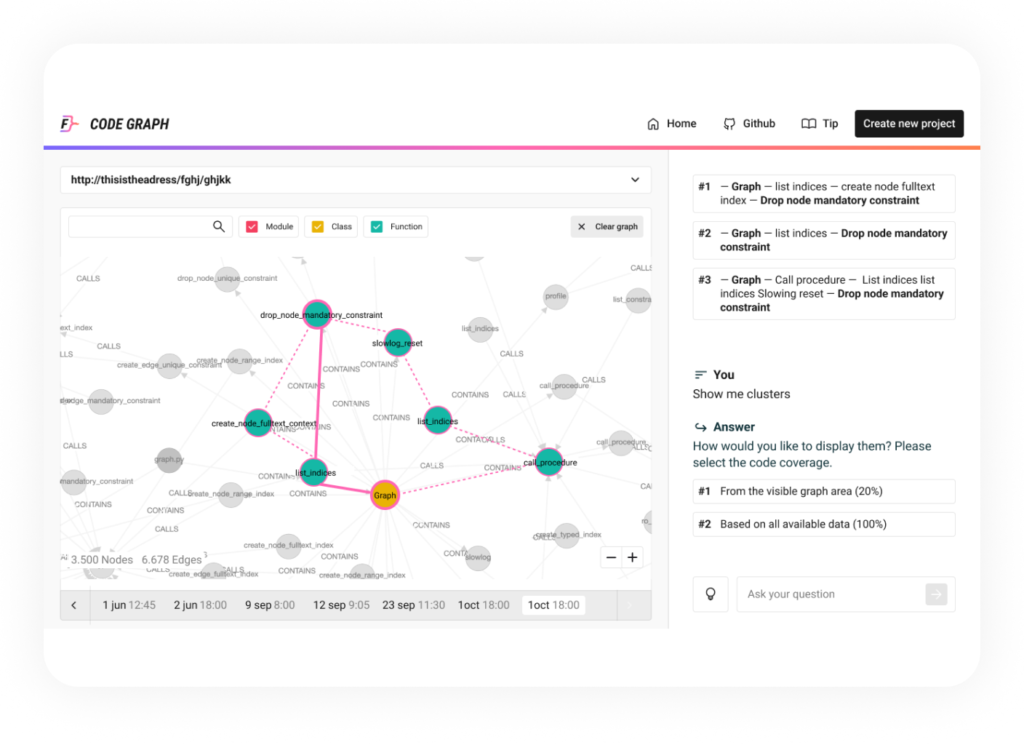Choose coverage option #2 based on all data
This screenshot has height=745, width=1024.
[x=822, y=523]
